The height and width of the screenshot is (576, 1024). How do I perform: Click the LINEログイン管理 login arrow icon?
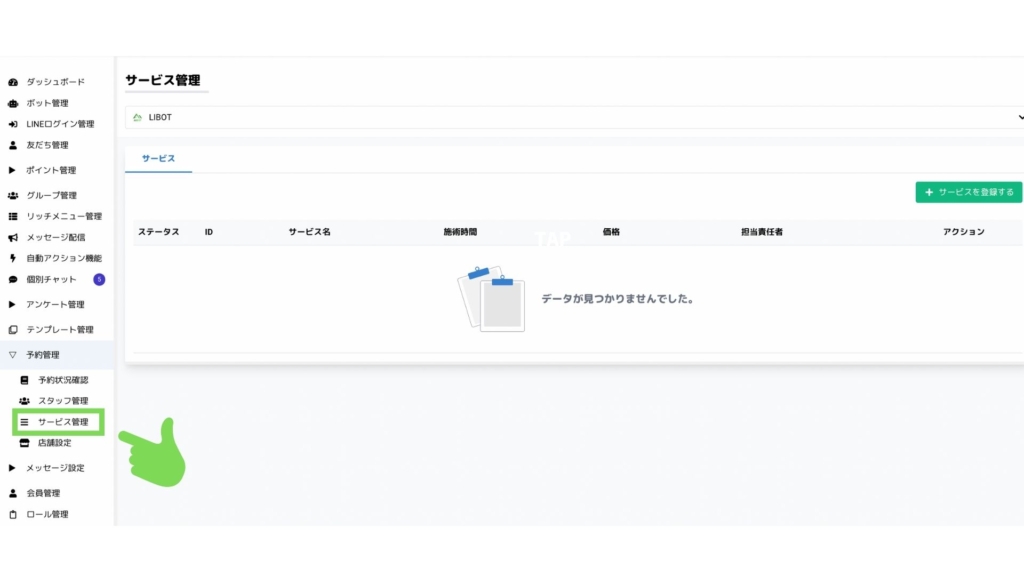tap(13, 124)
